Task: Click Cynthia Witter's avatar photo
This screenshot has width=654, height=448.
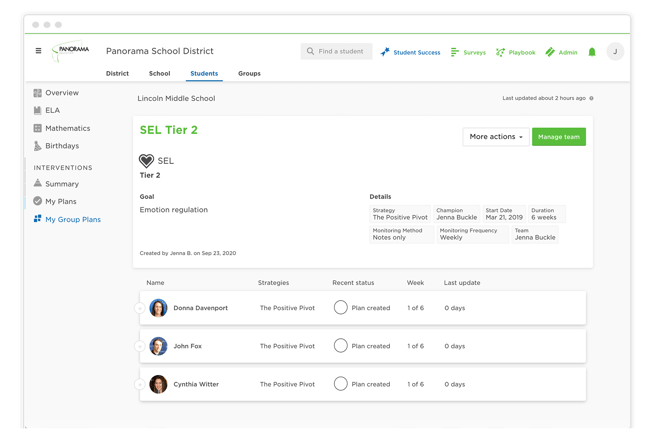Action: click(158, 384)
